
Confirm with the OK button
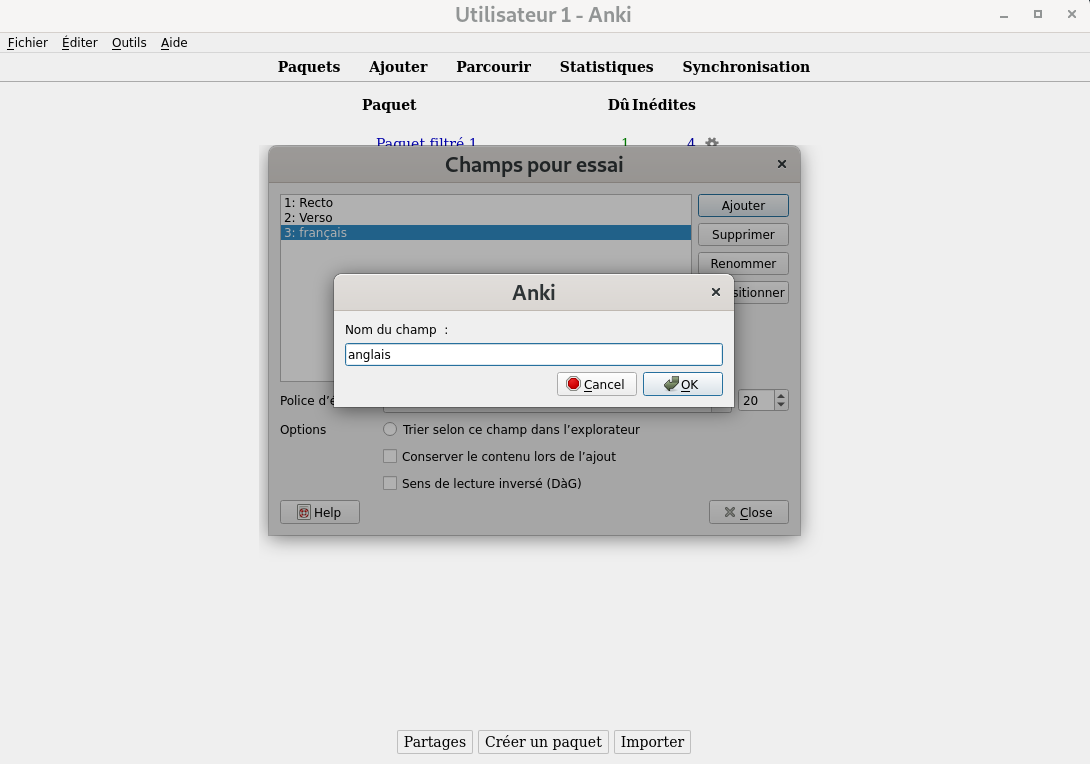(682, 384)
